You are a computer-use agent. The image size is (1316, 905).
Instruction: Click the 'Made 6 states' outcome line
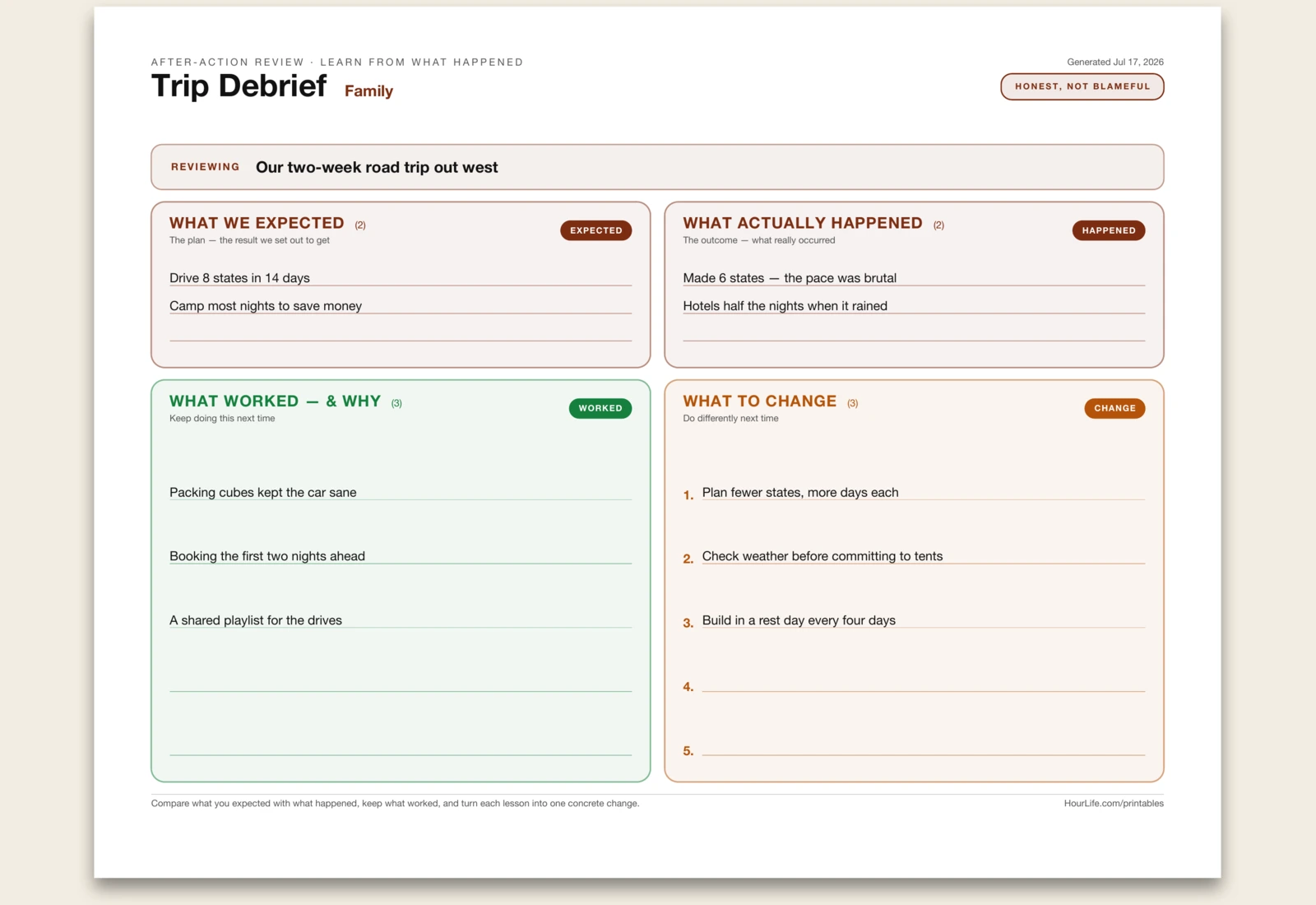click(914, 278)
